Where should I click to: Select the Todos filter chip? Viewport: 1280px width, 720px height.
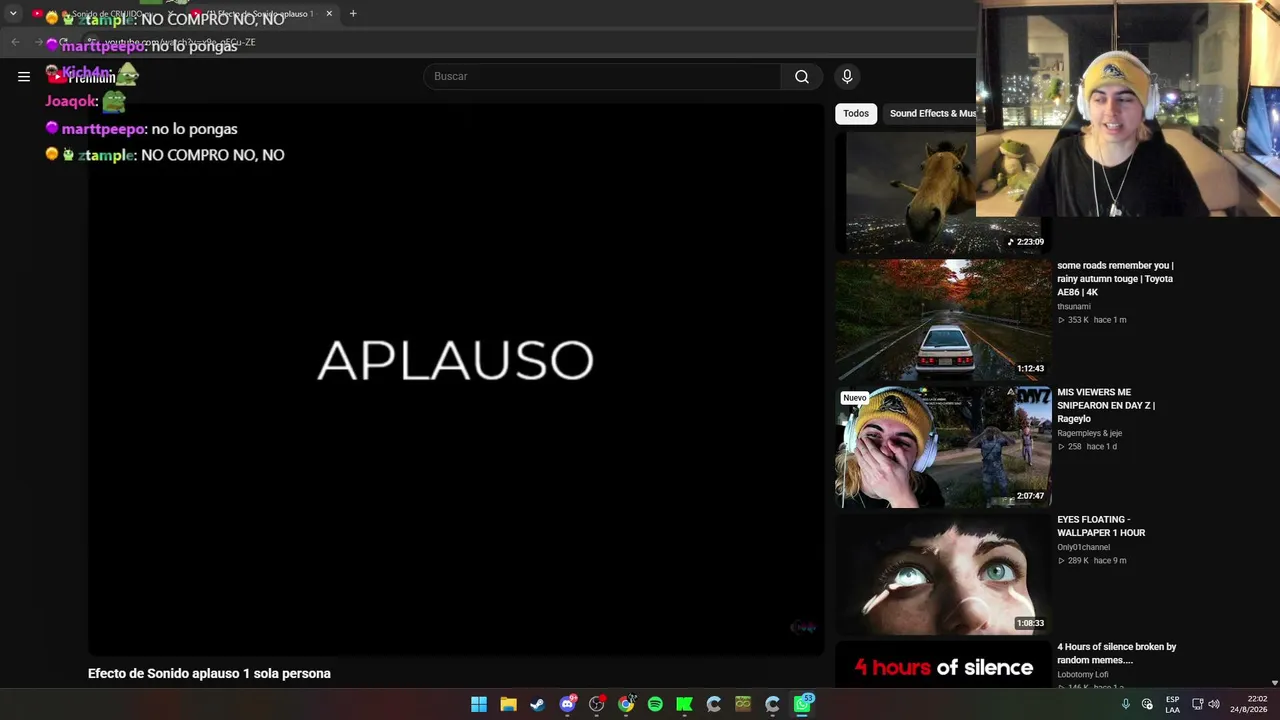[x=856, y=114]
